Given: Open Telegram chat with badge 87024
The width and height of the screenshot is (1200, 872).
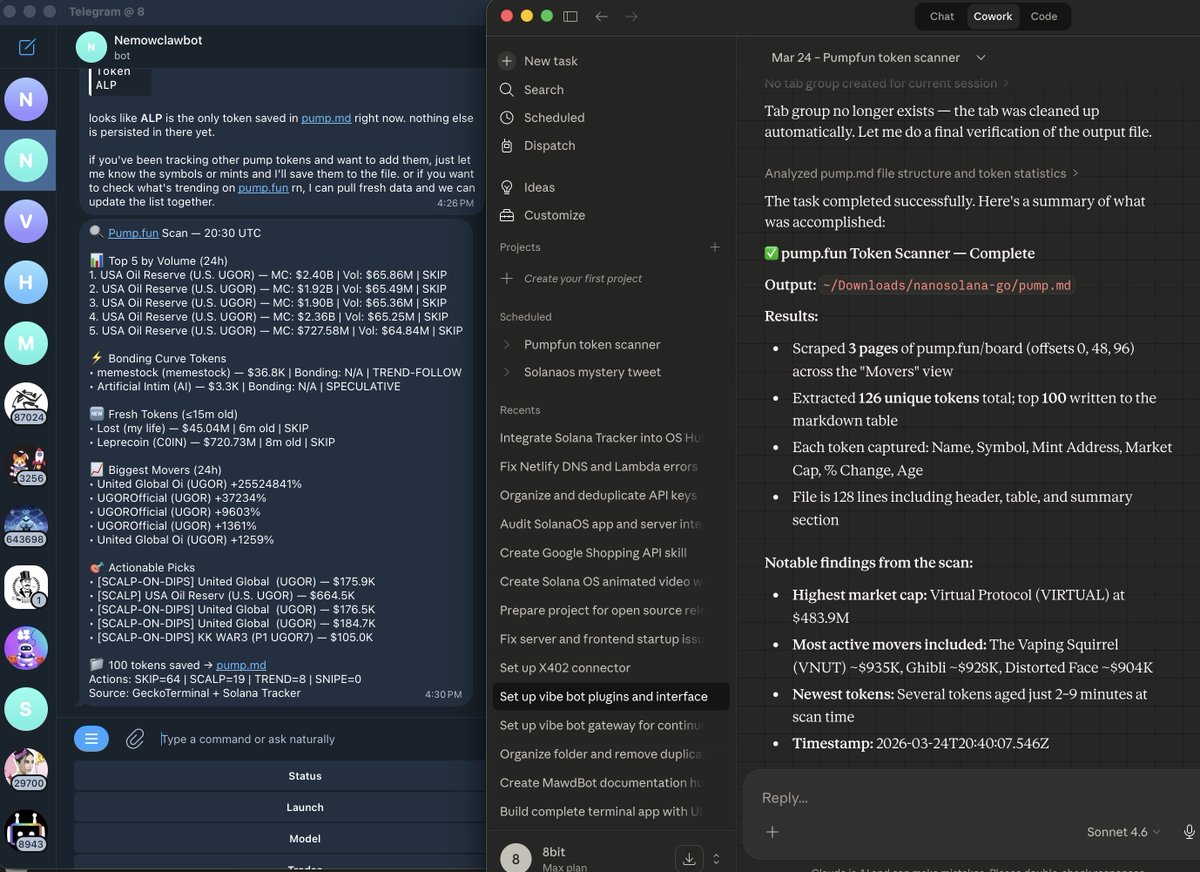Looking at the screenshot, I should pos(26,406).
